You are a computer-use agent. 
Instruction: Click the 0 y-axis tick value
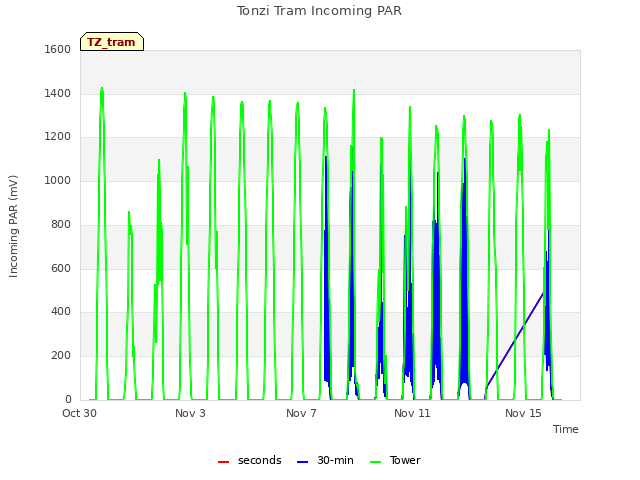point(68,399)
